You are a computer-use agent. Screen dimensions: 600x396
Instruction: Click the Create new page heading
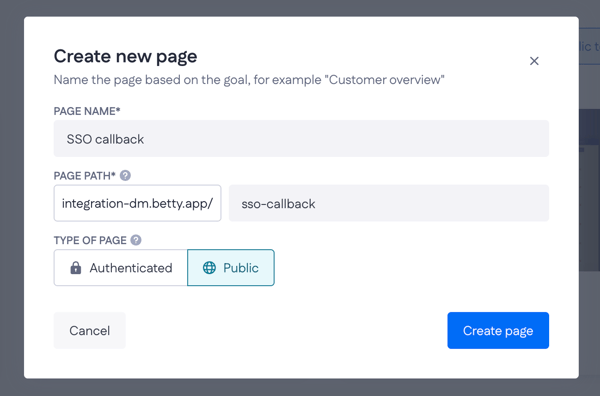pyautogui.click(x=126, y=56)
